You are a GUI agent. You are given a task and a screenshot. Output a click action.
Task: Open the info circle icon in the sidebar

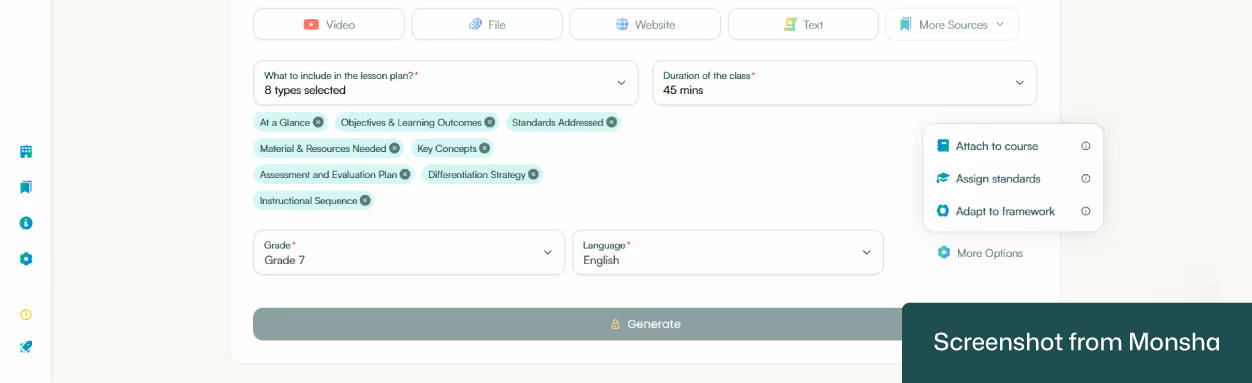(26, 223)
